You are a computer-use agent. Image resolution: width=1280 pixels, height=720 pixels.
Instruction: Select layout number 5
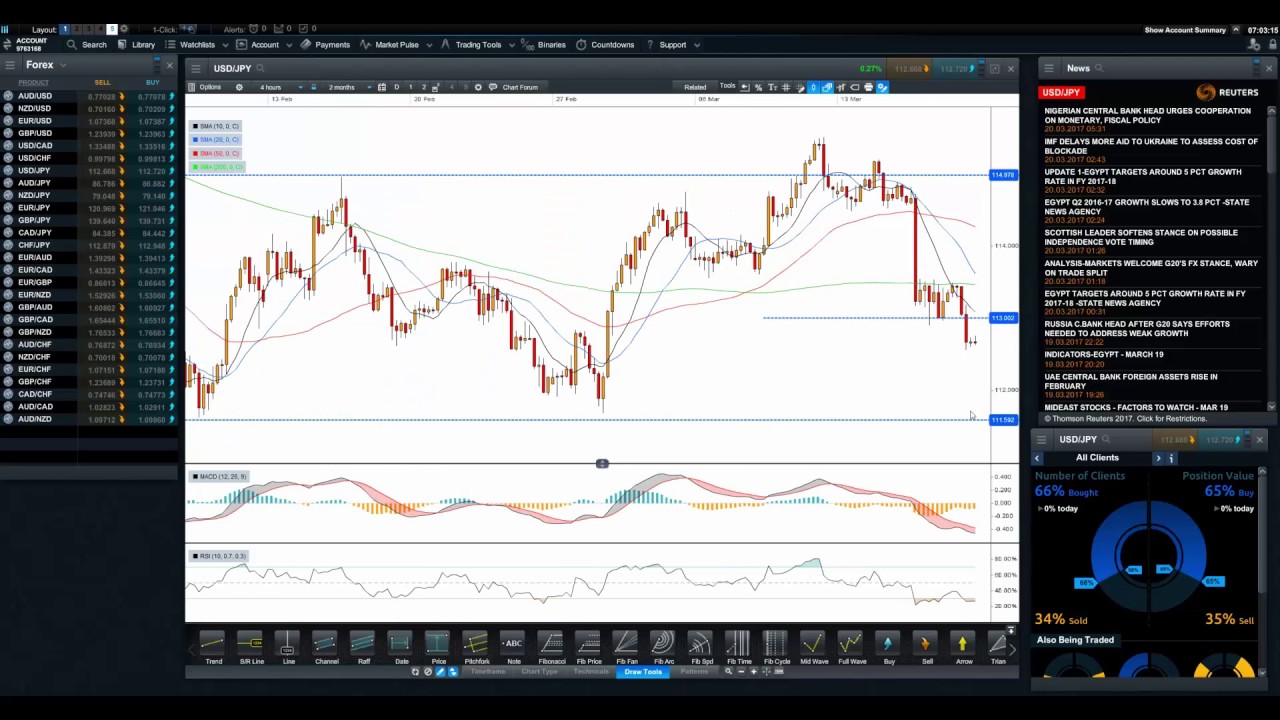pos(112,29)
